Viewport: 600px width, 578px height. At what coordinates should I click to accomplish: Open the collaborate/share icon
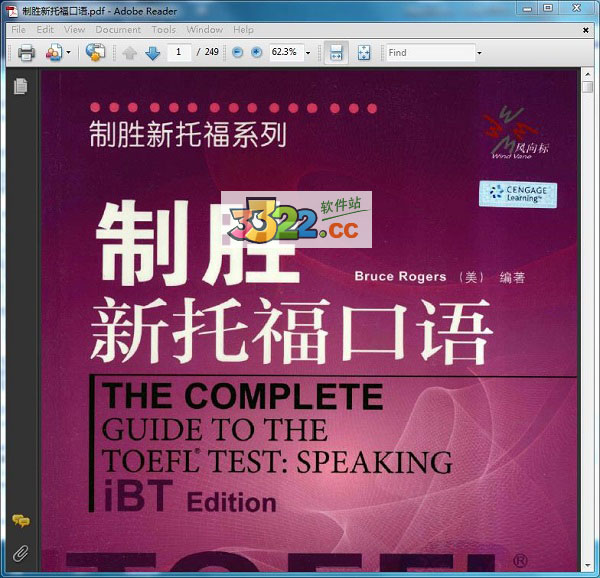point(54,52)
